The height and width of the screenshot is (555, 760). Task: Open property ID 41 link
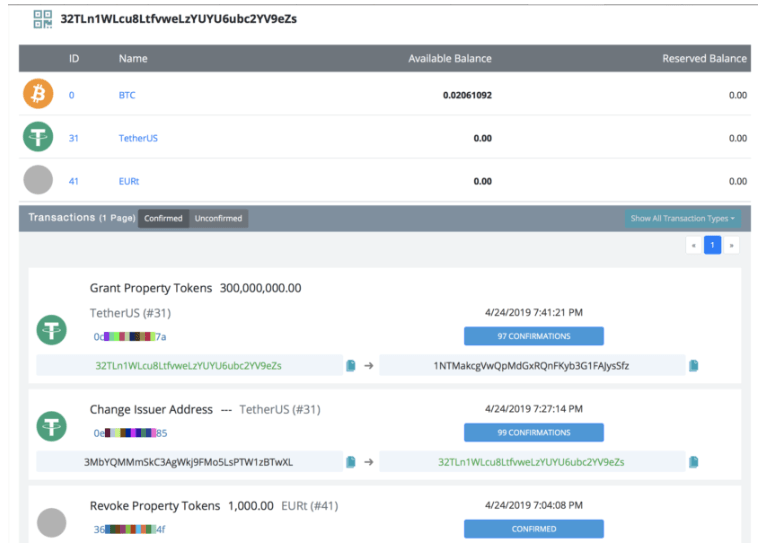[x=73, y=181]
